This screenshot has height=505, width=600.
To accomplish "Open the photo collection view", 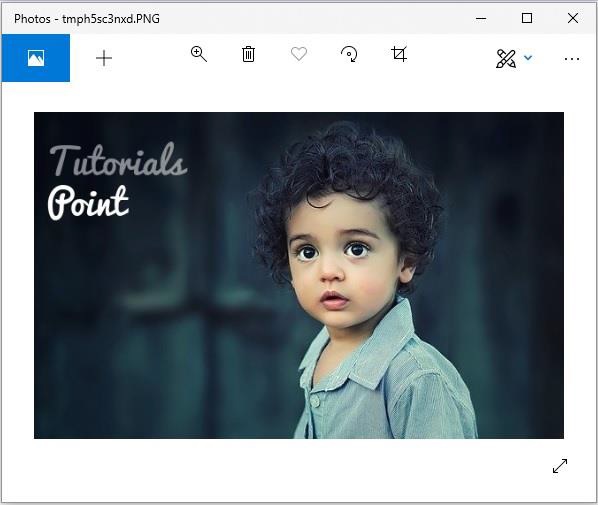I will click(36, 58).
